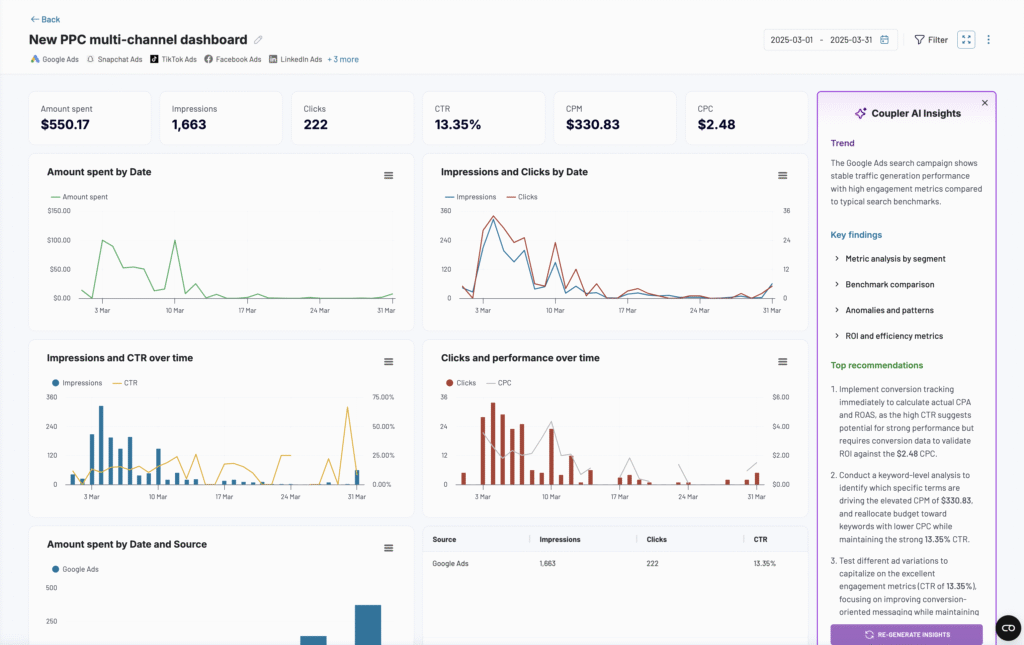Open the Filter options
1024x645 pixels.
click(x=931, y=40)
